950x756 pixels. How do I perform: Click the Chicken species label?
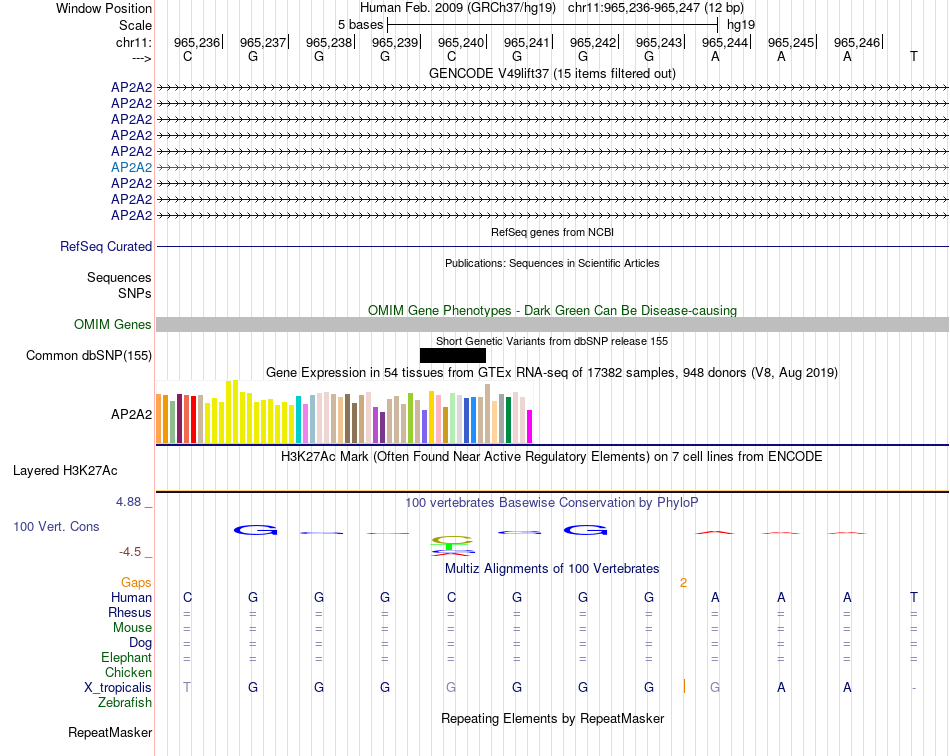(128, 672)
